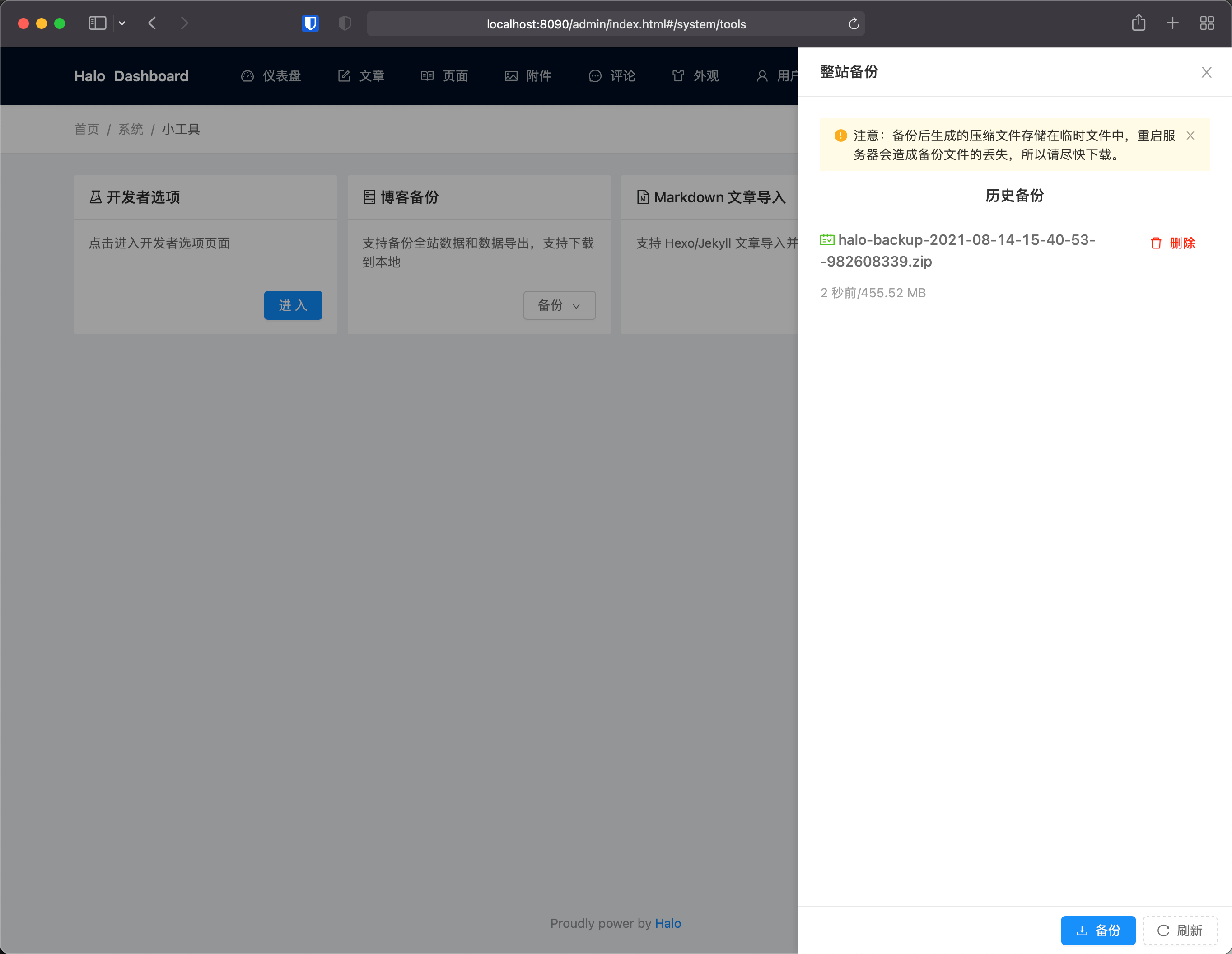Select the 文章 navigation menu
Screen dimensions: 1232x954
(x=362, y=75)
